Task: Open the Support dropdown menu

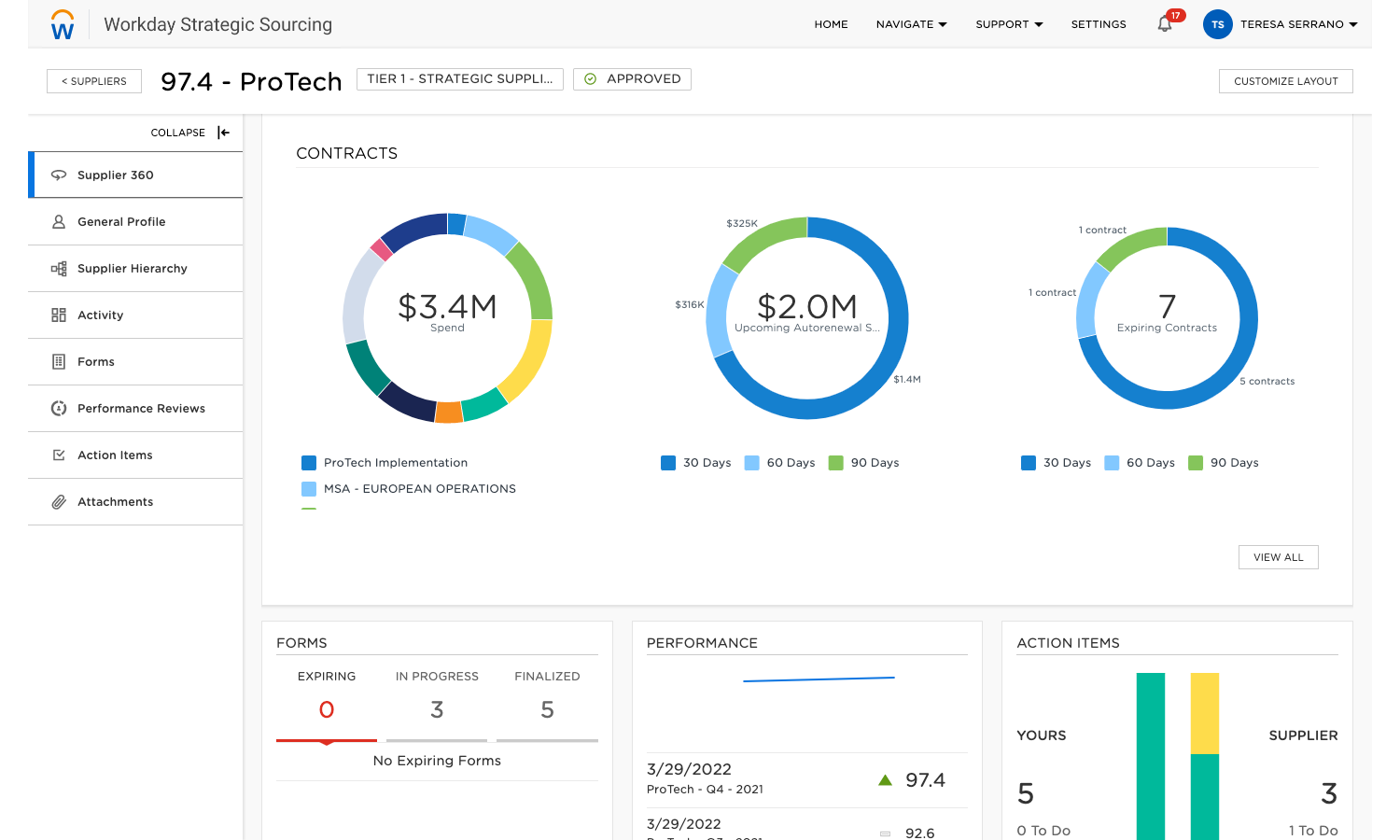Action: [1009, 24]
